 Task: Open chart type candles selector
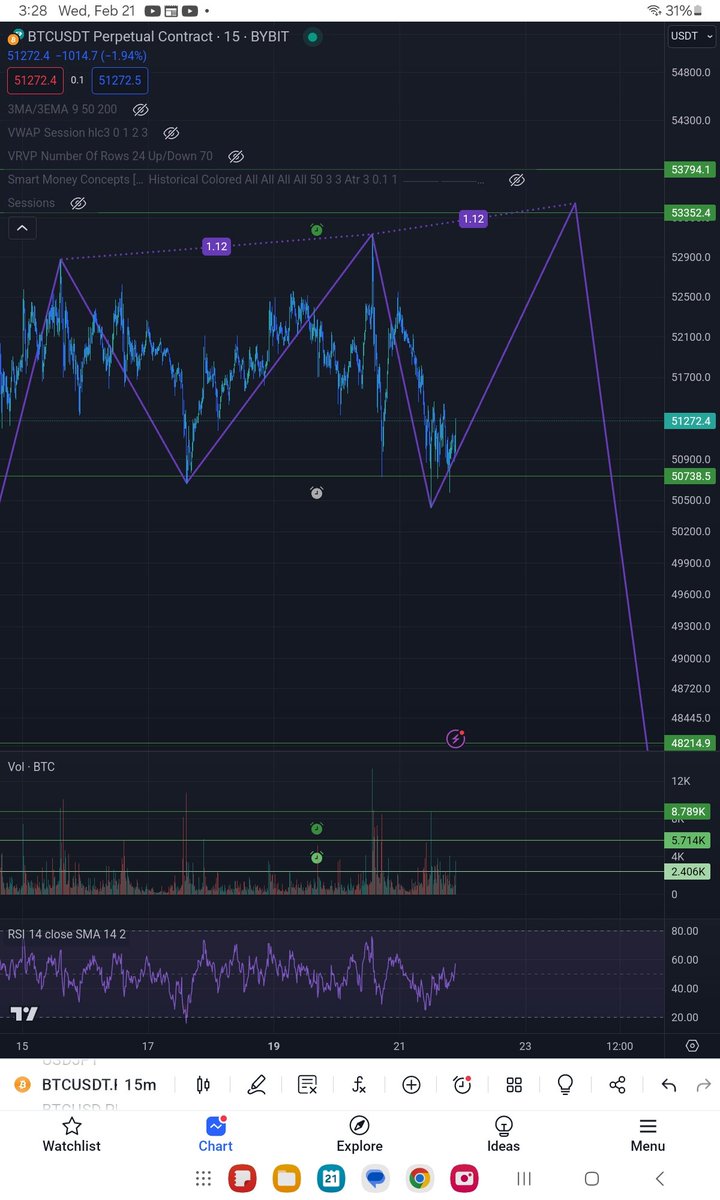tap(203, 1085)
